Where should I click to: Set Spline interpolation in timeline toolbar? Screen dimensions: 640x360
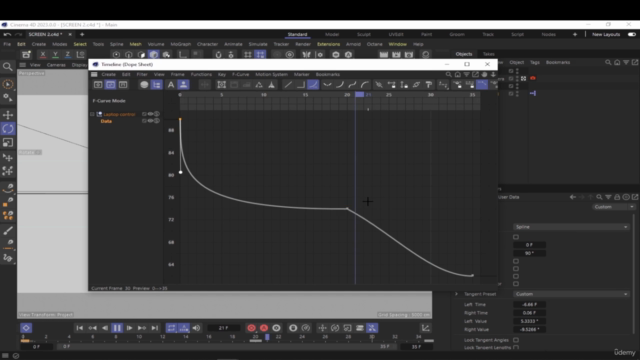(x=313, y=84)
